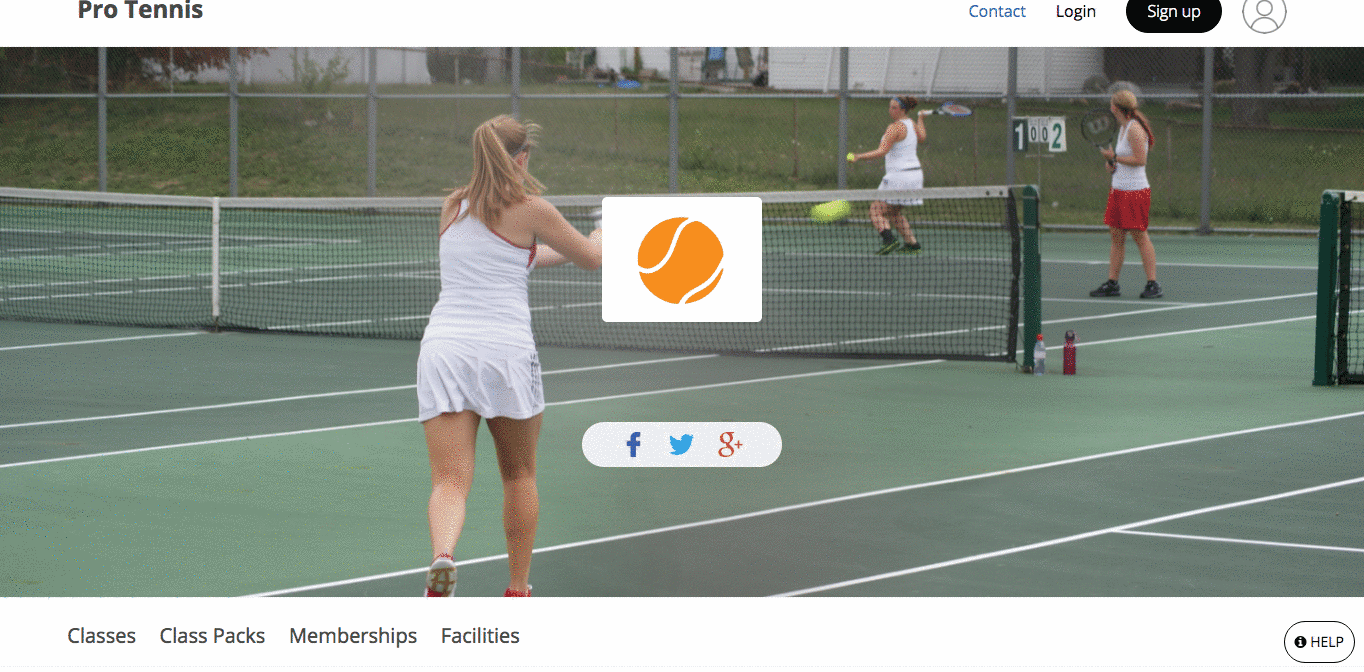The width and height of the screenshot is (1364, 672).
Task: Click the red water bottle by the net post
Action: click(1069, 353)
